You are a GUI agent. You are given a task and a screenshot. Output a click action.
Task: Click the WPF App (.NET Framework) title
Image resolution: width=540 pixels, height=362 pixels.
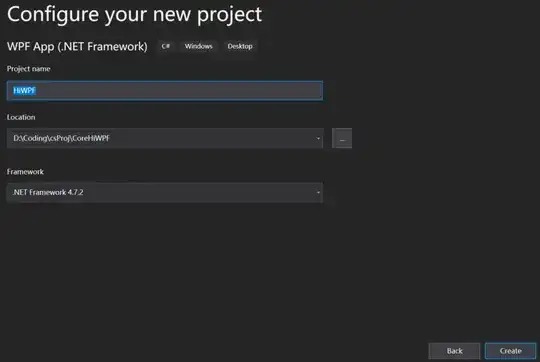(x=77, y=46)
